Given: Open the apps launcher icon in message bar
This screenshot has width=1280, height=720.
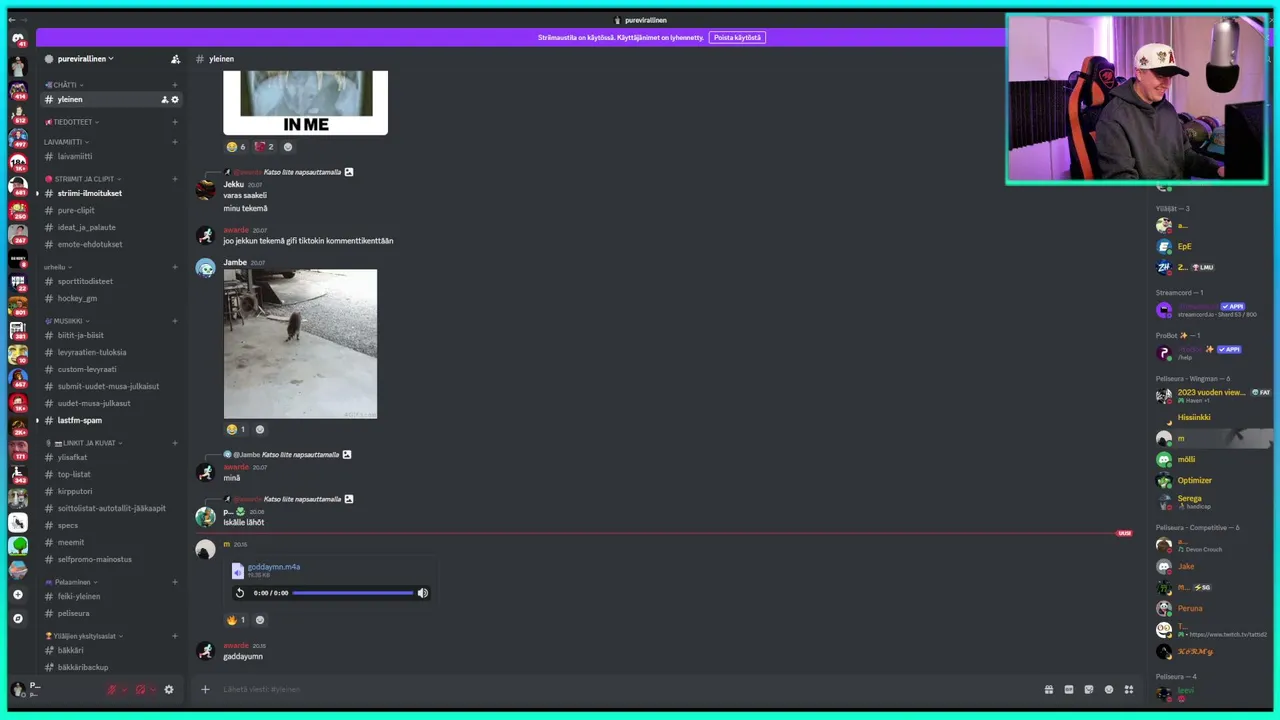Looking at the screenshot, I should click(x=1129, y=689).
